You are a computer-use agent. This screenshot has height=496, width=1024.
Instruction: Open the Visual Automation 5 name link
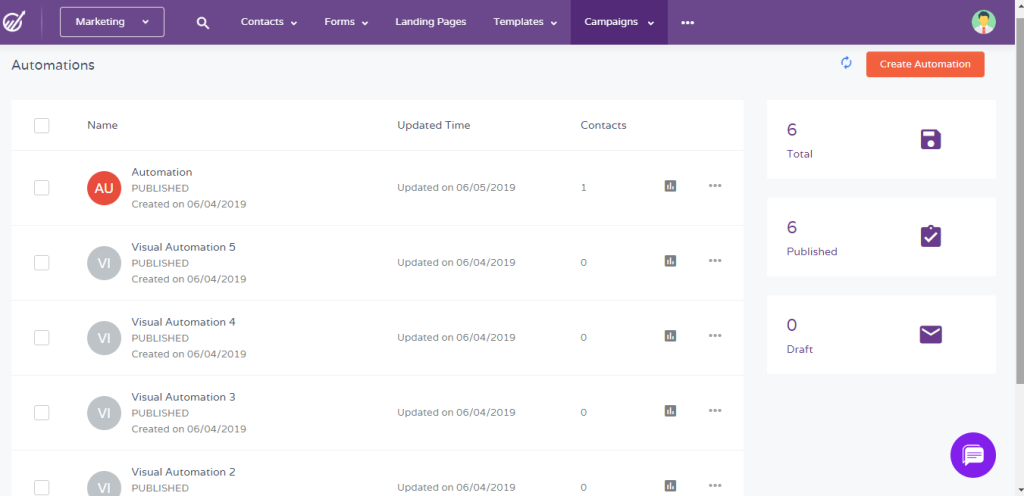tap(184, 247)
